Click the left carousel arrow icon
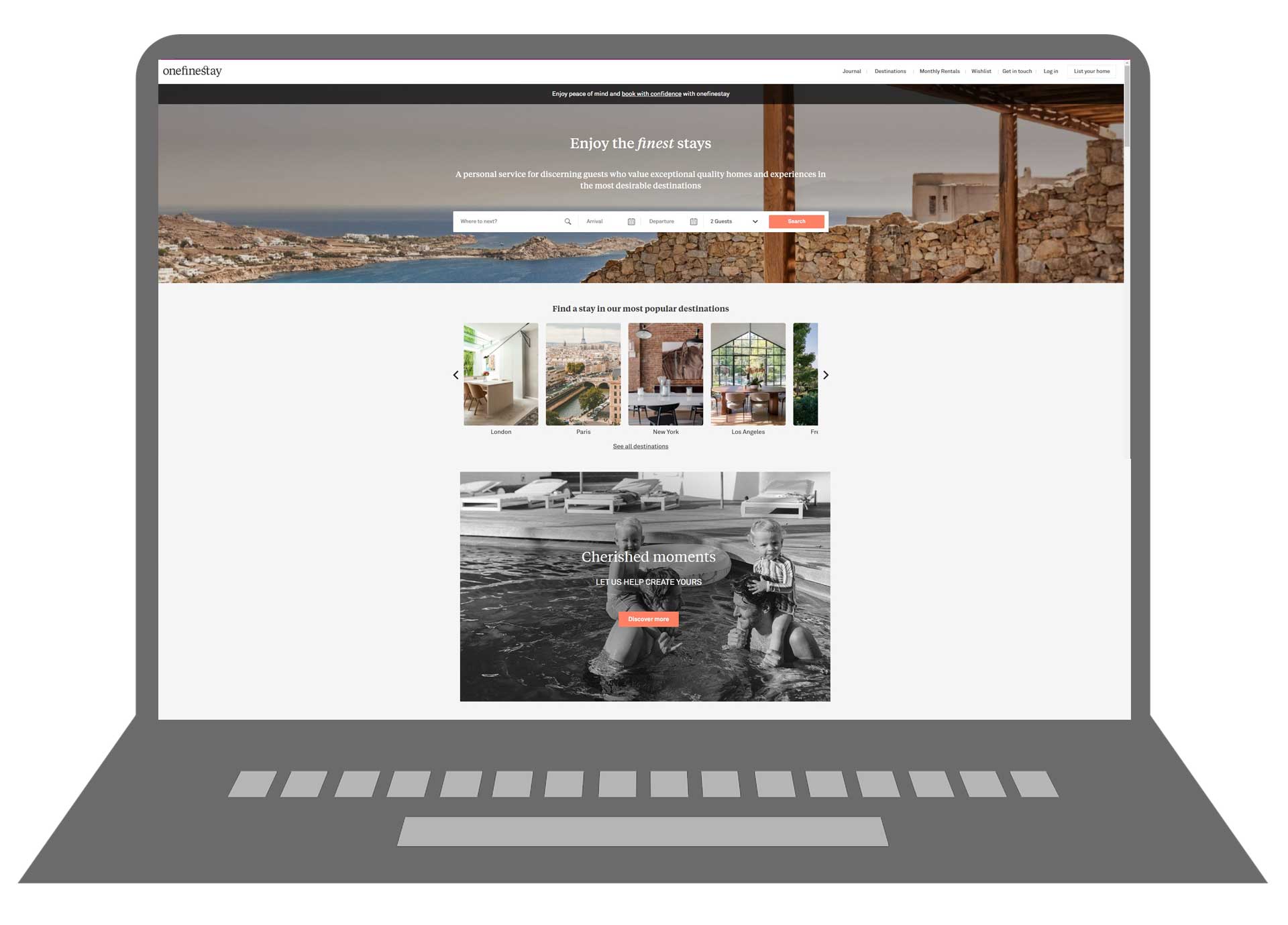 pyautogui.click(x=455, y=375)
